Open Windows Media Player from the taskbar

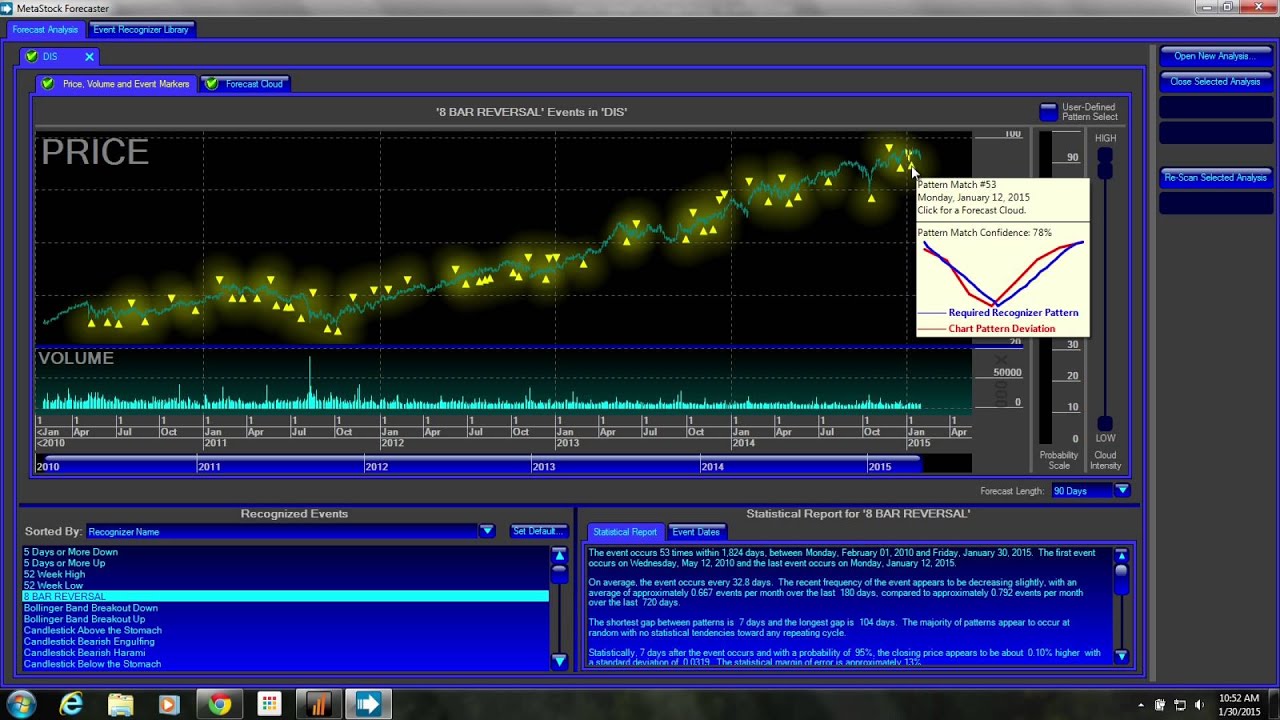pyautogui.click(x=169, y=704)
